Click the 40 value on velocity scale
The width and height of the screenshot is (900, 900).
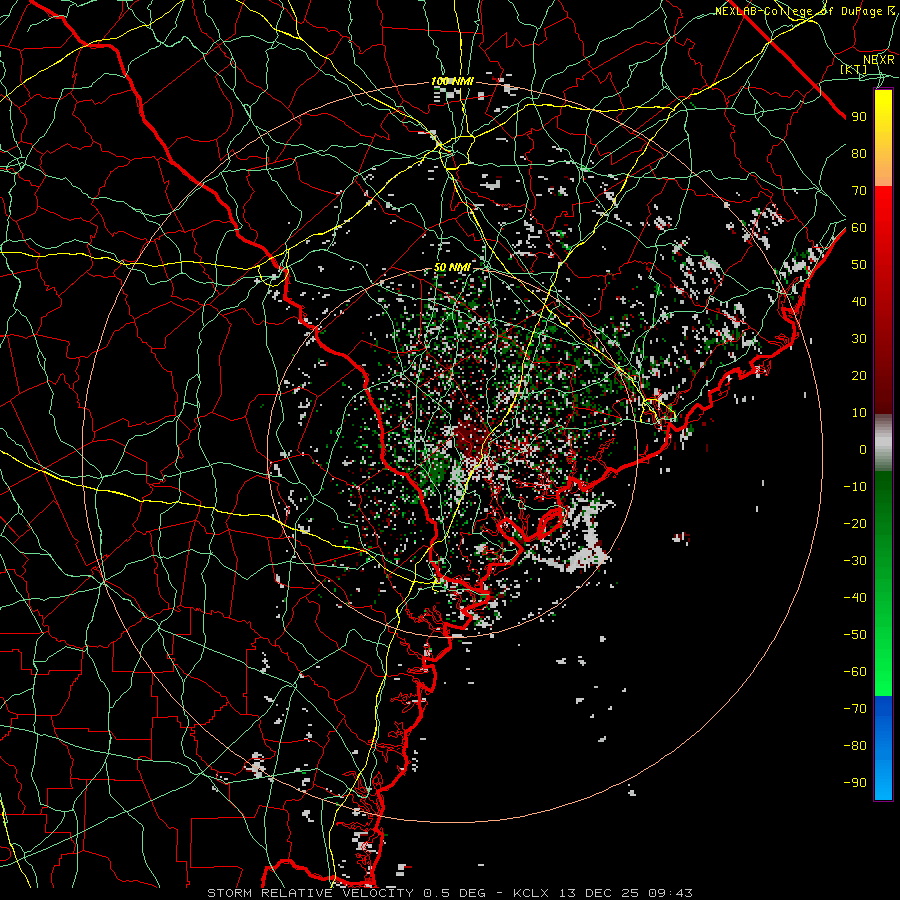coord(859,301)
